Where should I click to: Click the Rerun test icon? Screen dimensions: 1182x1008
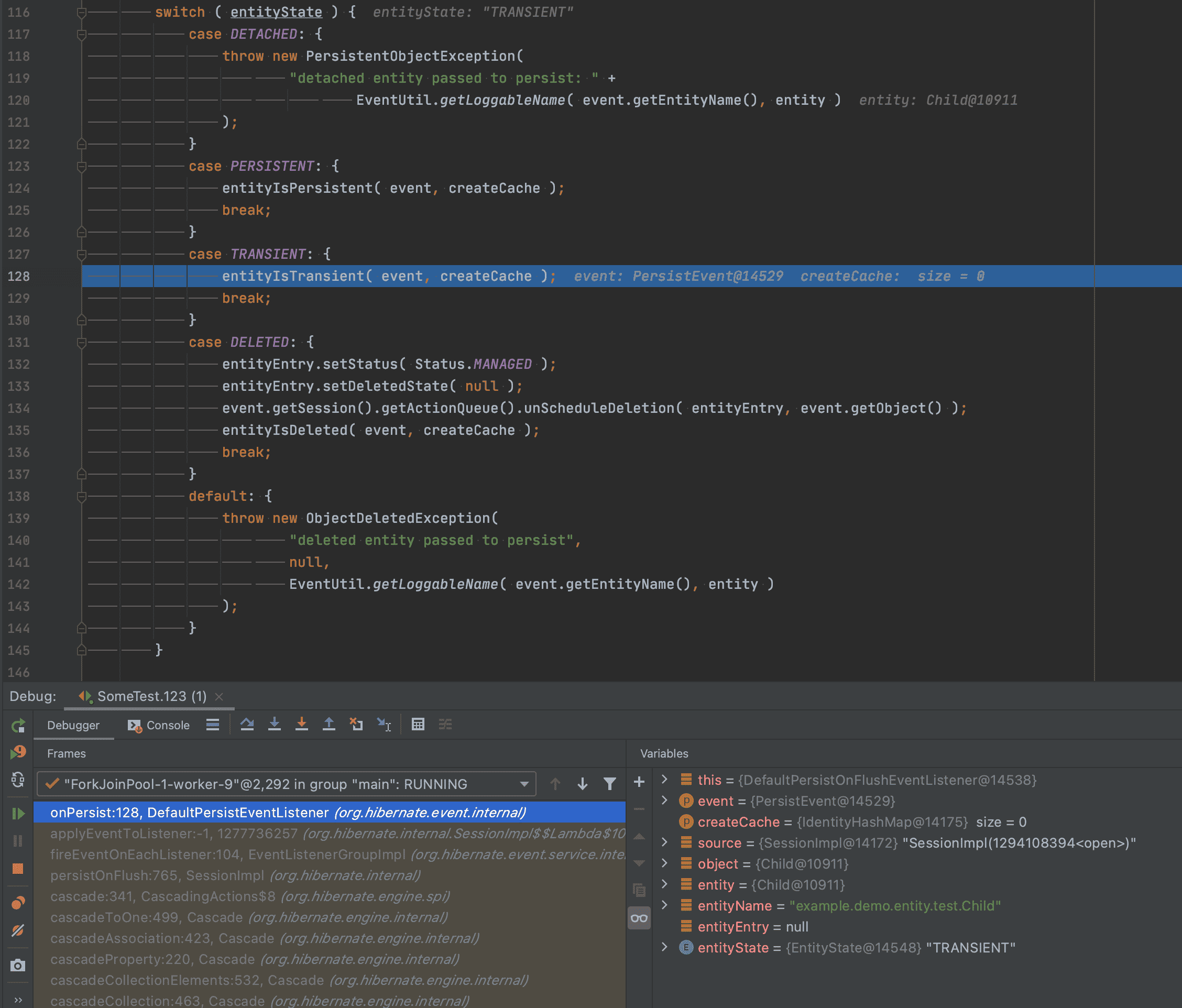(18, 726)
